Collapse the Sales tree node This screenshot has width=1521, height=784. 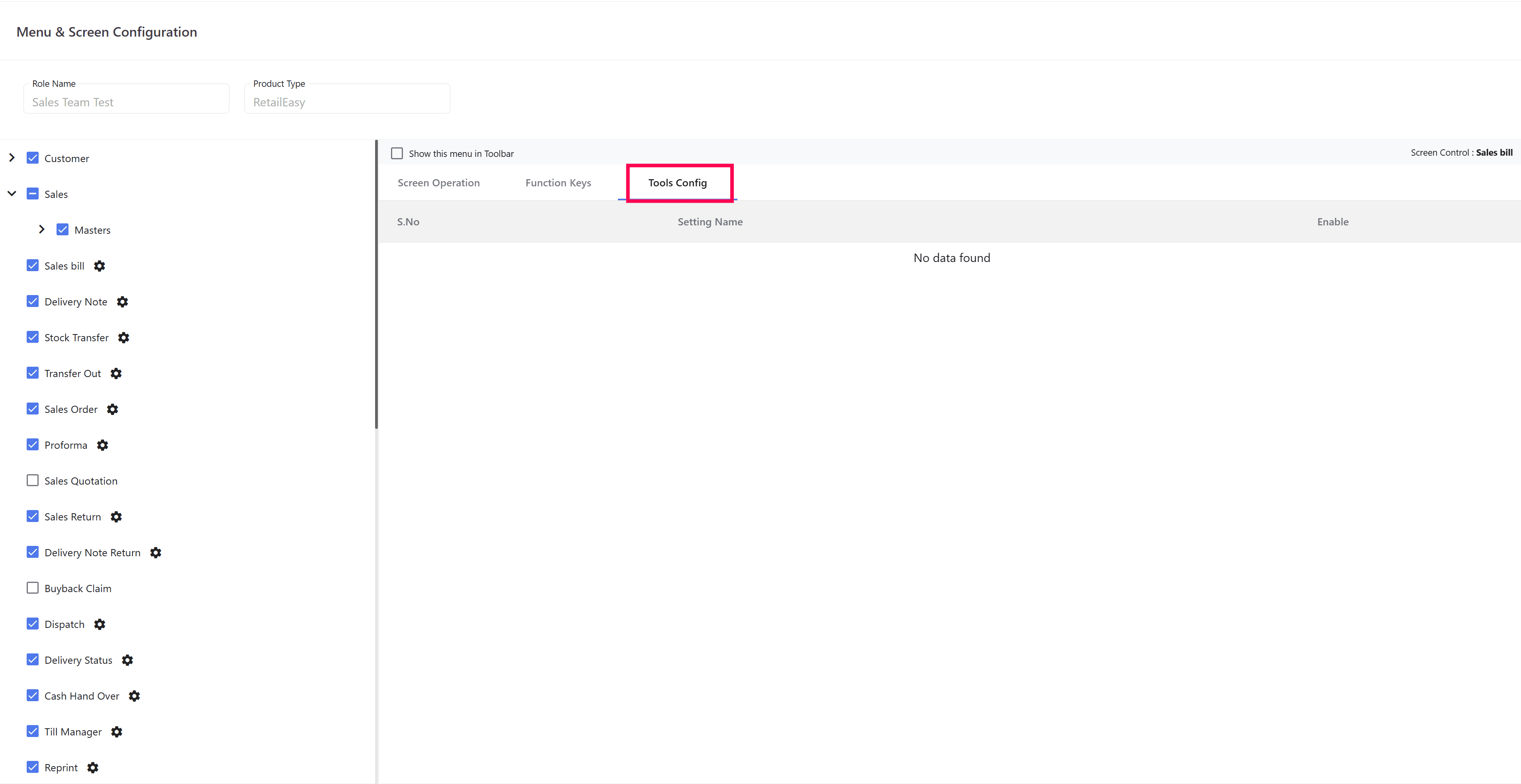[12, 194]
